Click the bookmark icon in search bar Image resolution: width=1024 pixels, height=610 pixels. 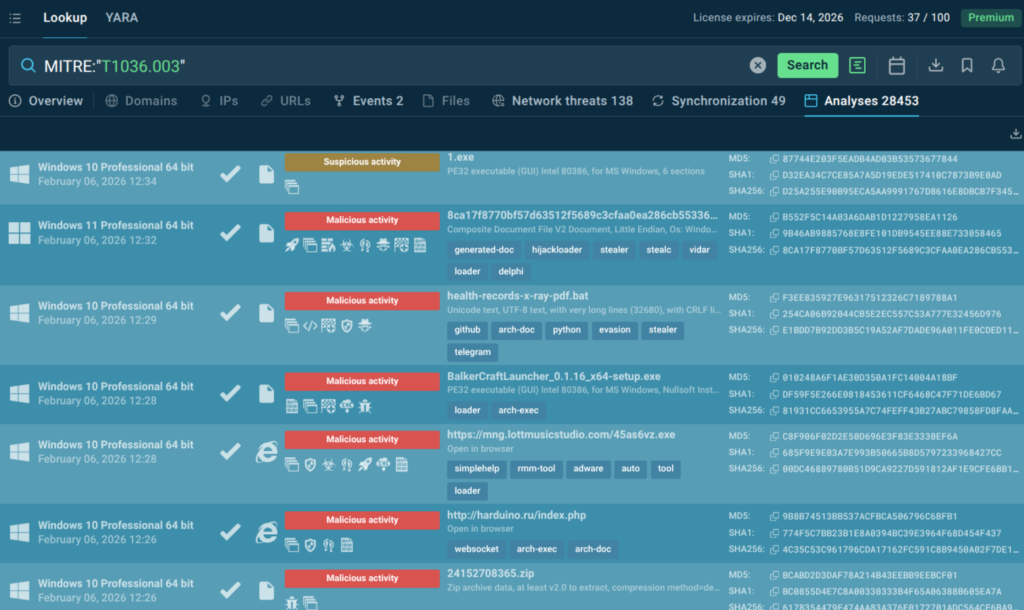pos(967,65)
